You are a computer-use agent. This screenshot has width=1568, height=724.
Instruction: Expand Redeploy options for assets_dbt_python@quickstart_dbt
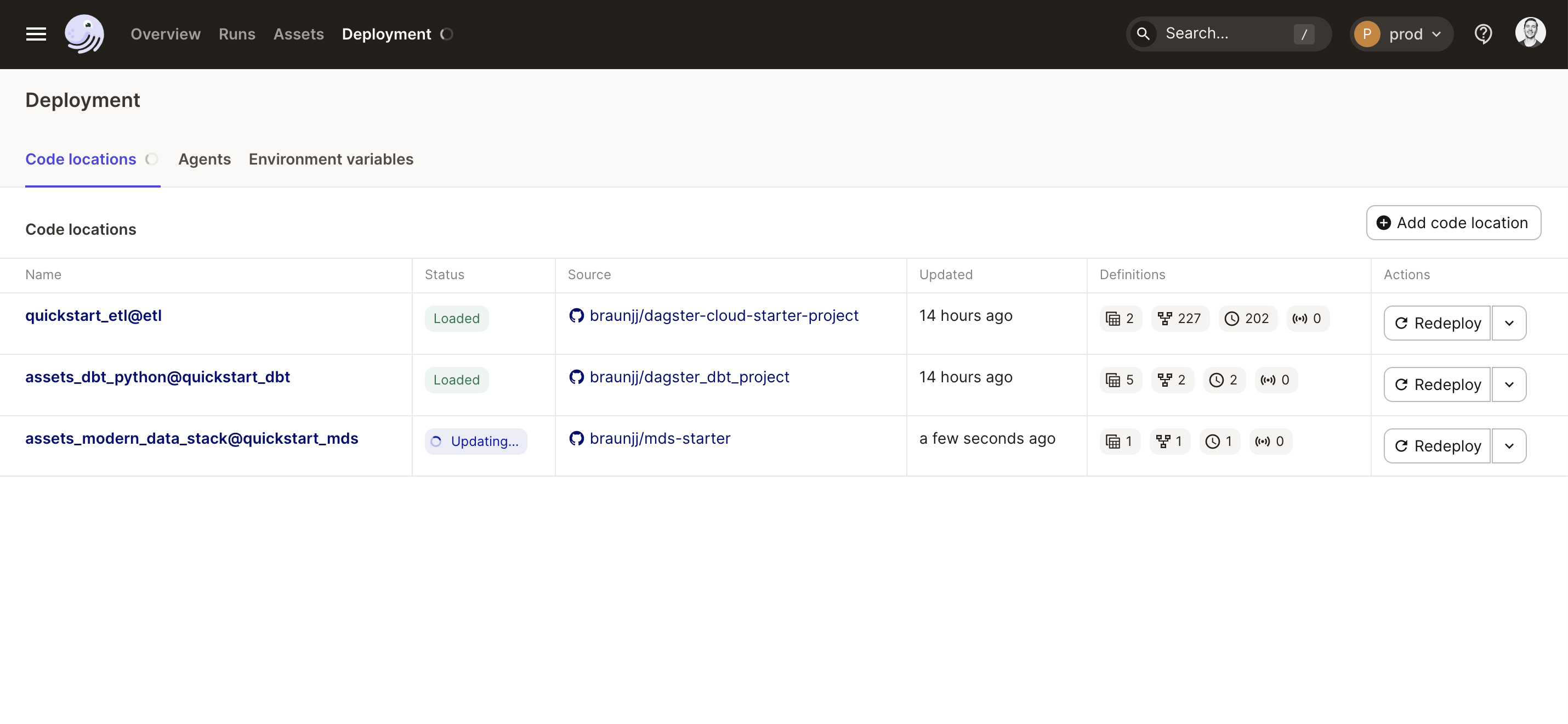1508,385
